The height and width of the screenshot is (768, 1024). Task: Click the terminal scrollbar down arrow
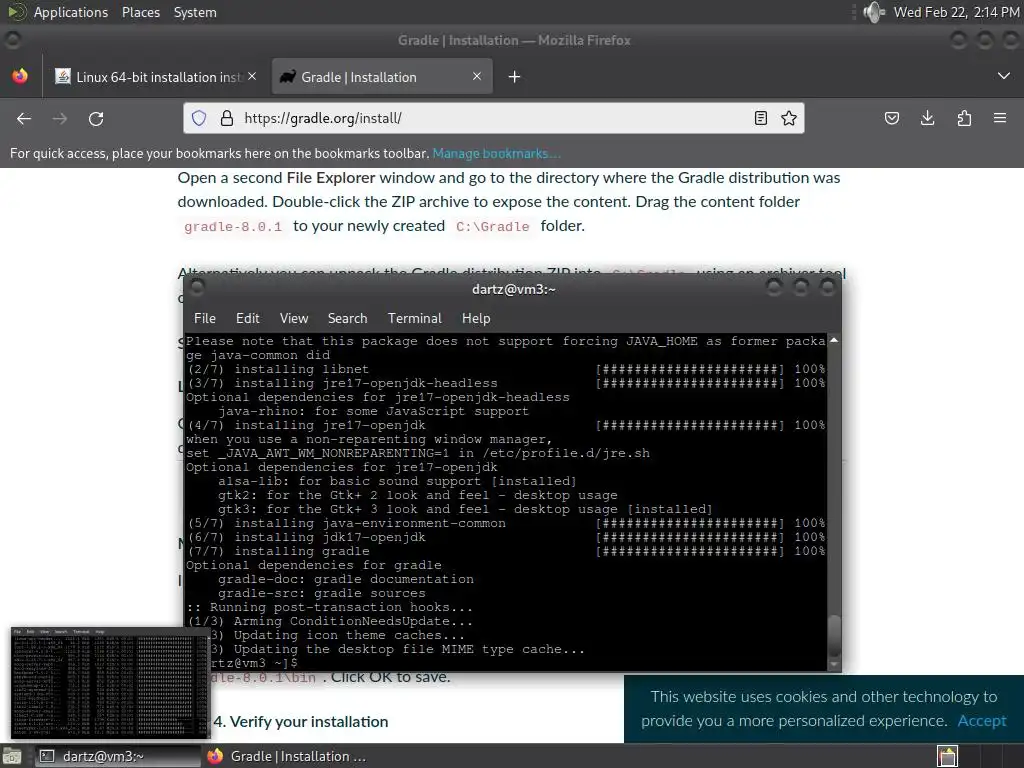point(834,664)
